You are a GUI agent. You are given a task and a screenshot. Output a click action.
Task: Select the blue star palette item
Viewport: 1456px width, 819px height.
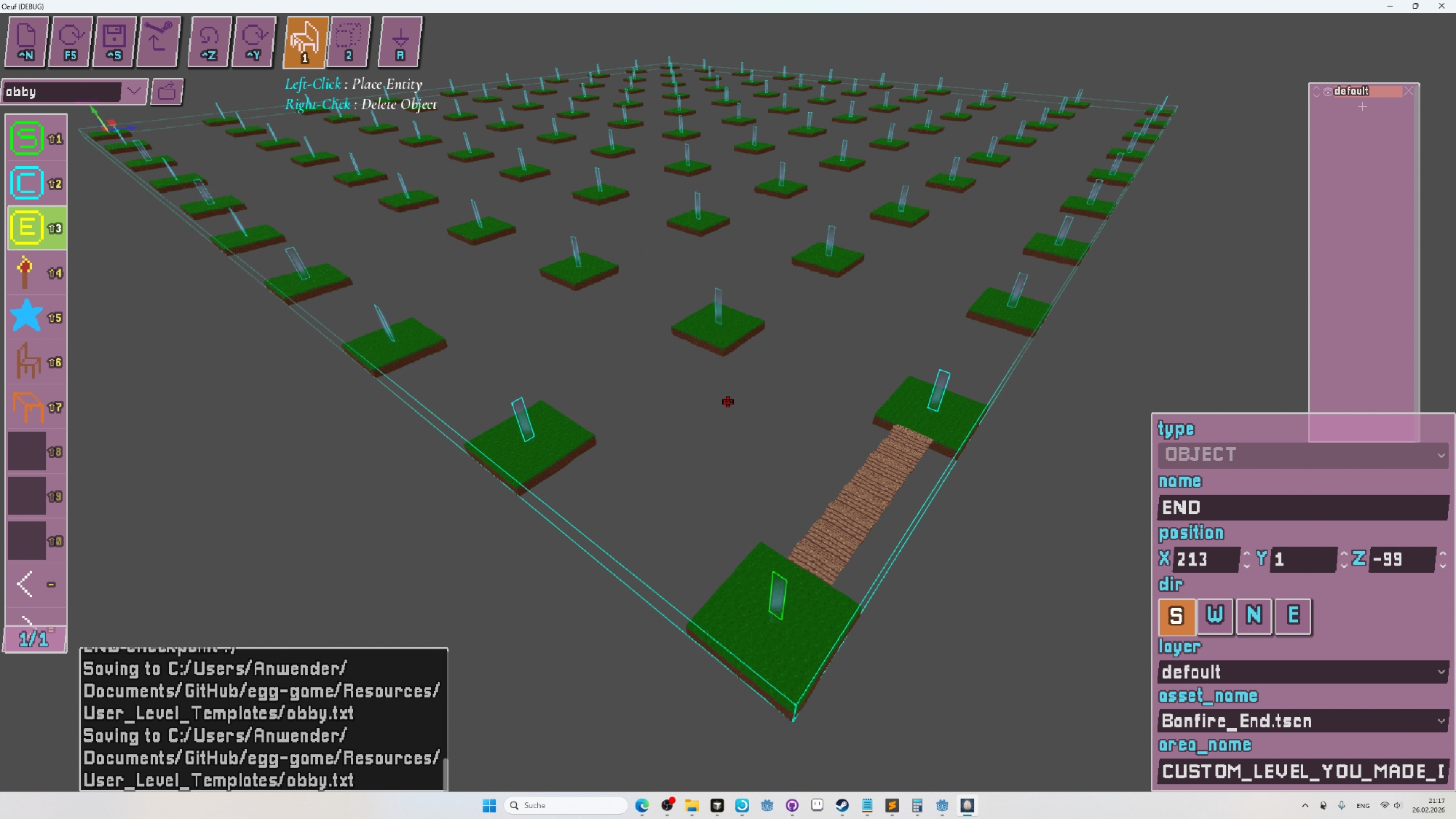(x=27, y=317)
